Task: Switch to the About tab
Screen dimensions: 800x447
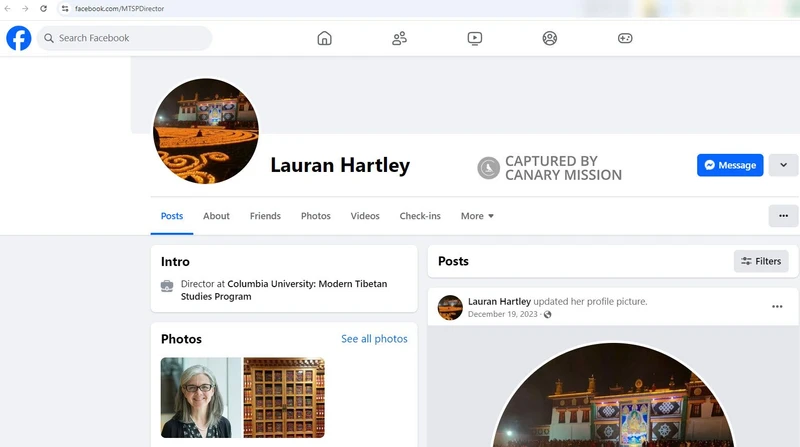Action: (x=216, y=216)
